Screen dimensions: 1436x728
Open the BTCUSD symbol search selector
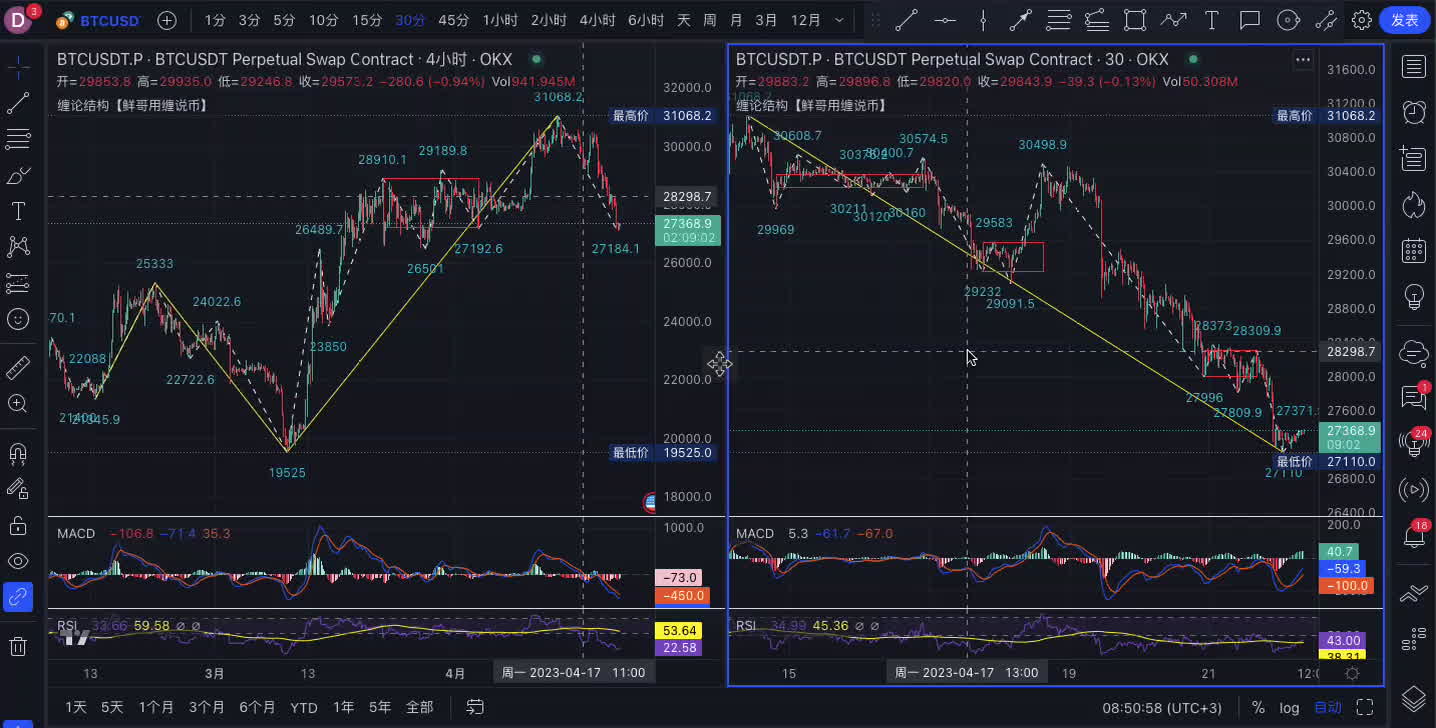click(x=98, y=20)
